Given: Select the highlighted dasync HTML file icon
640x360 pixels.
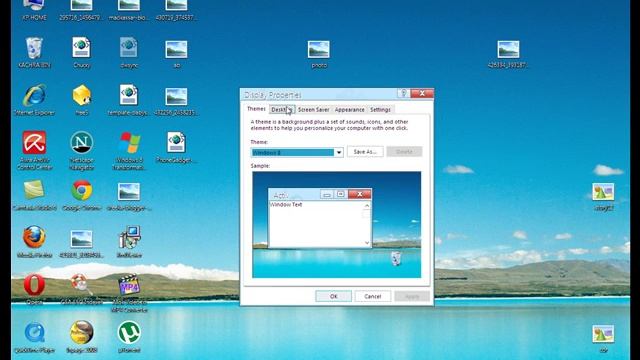Looking at the screenshot, I should click(x=129, y=52).
